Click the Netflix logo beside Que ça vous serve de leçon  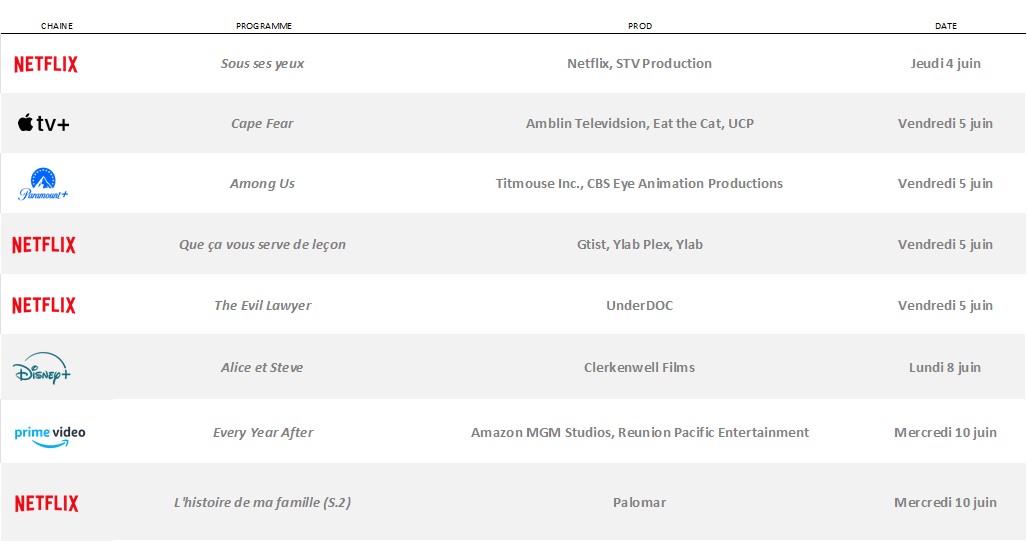(44, 245)
